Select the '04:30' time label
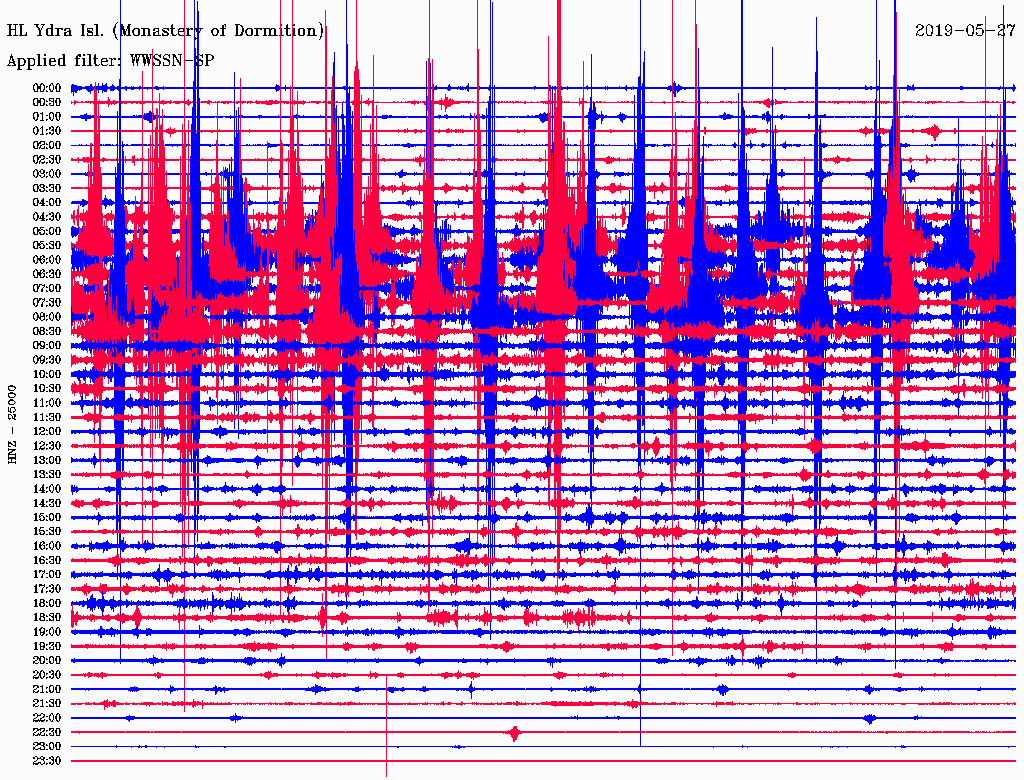This screenshot has width=1024, height=780. click(47, 216)
